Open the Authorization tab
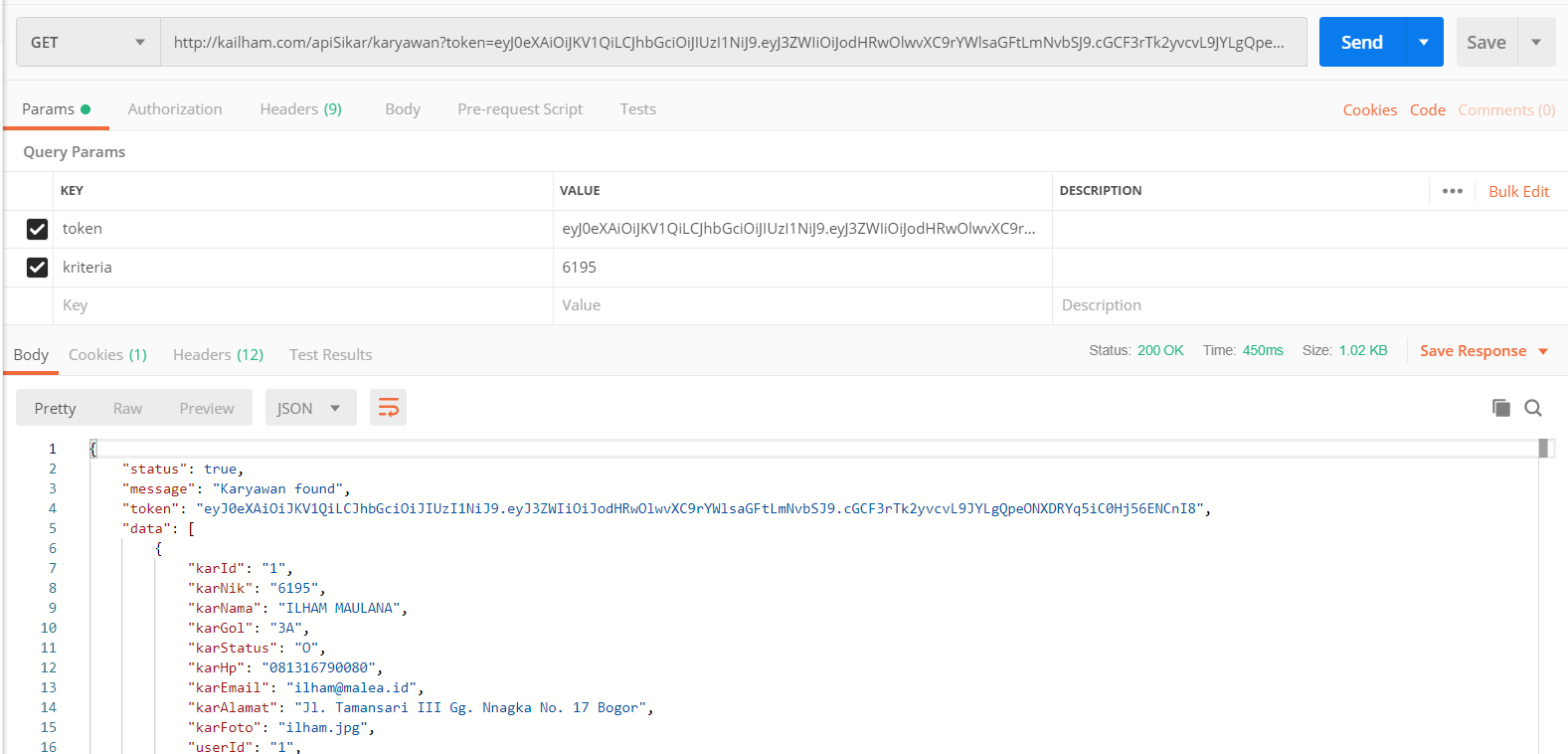Screen dimensions: 1568x754 point(175,109)
